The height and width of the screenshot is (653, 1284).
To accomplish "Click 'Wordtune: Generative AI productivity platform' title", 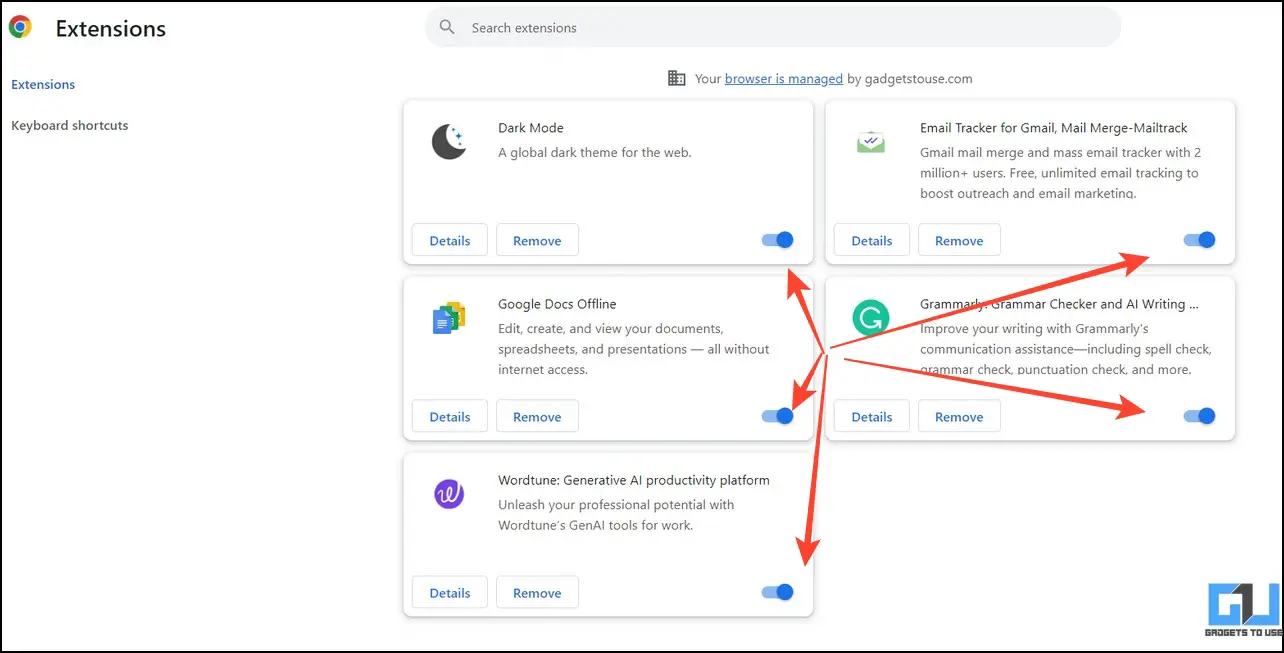I will click(x=634, y=480).
